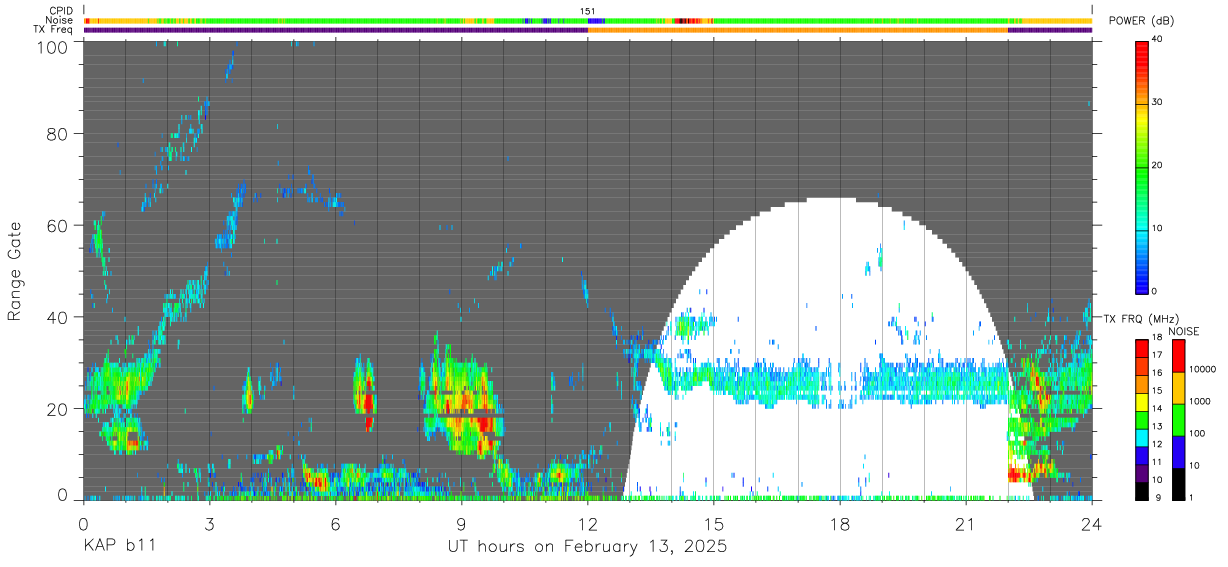Click the 18 label on TX frequency legend
This screenshot has width=1228, height=567.
1158,337
